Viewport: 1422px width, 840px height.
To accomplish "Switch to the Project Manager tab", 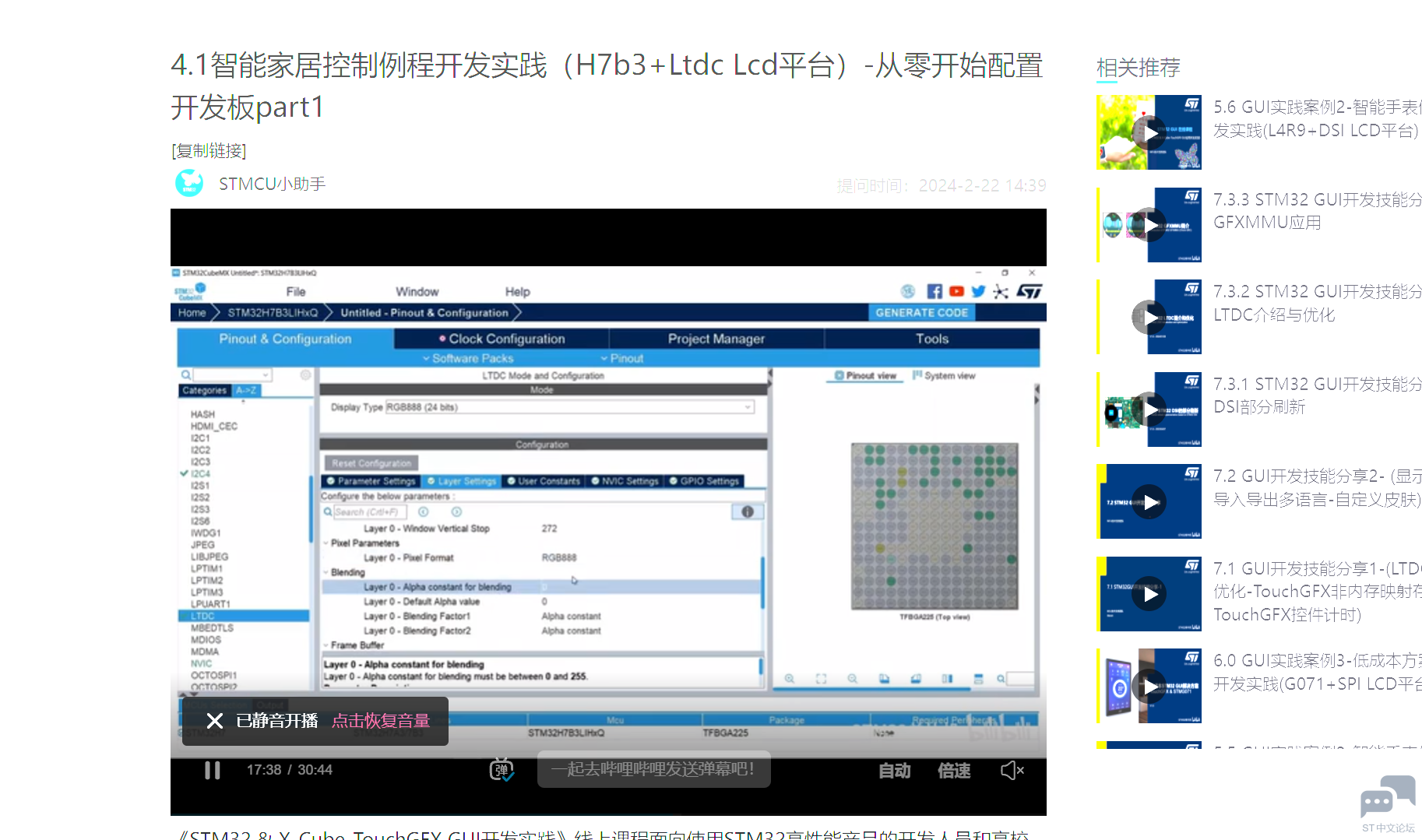I will tap(716, 339).
